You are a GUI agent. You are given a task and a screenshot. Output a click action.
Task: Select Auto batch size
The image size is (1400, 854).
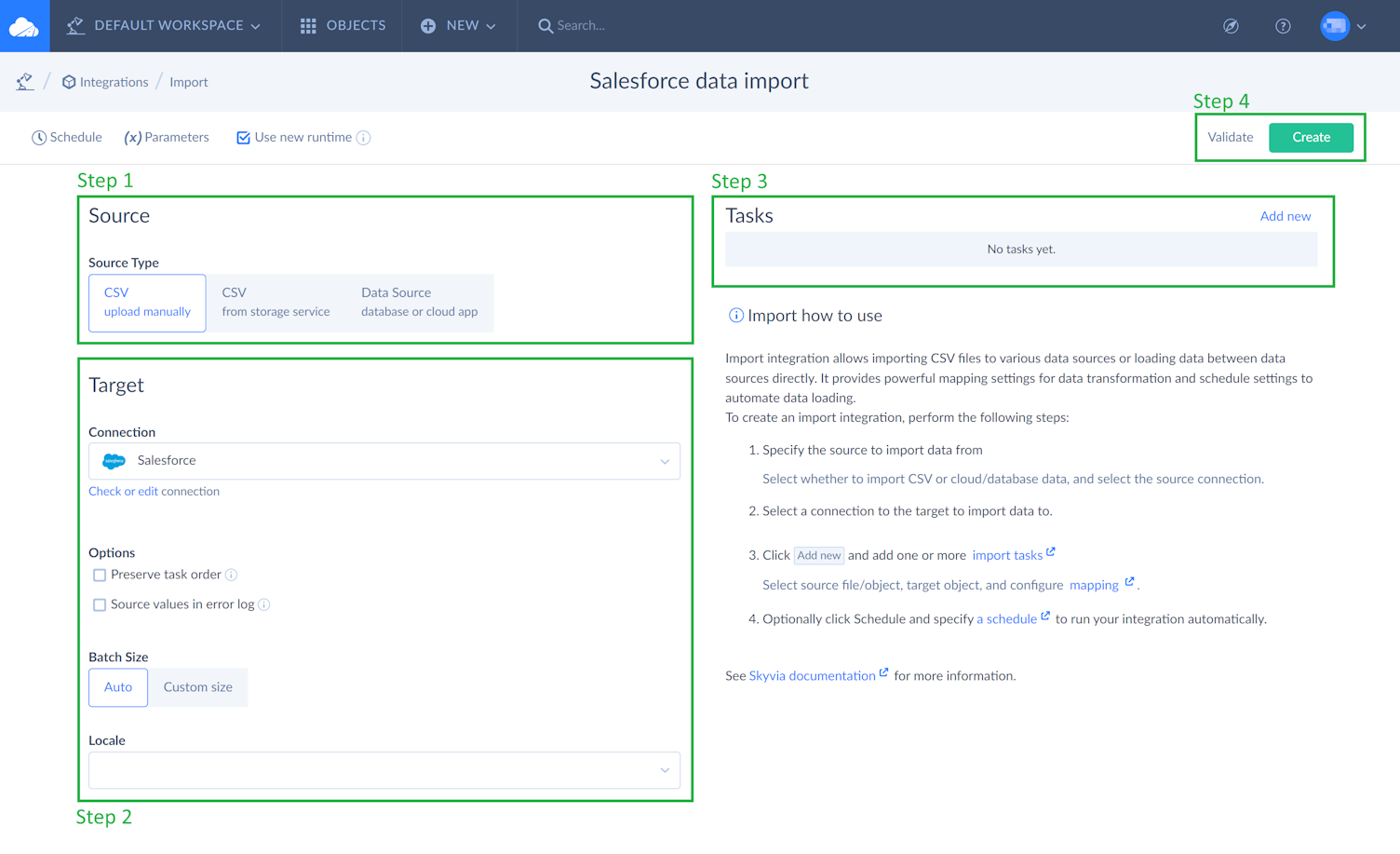coord(118,687)
